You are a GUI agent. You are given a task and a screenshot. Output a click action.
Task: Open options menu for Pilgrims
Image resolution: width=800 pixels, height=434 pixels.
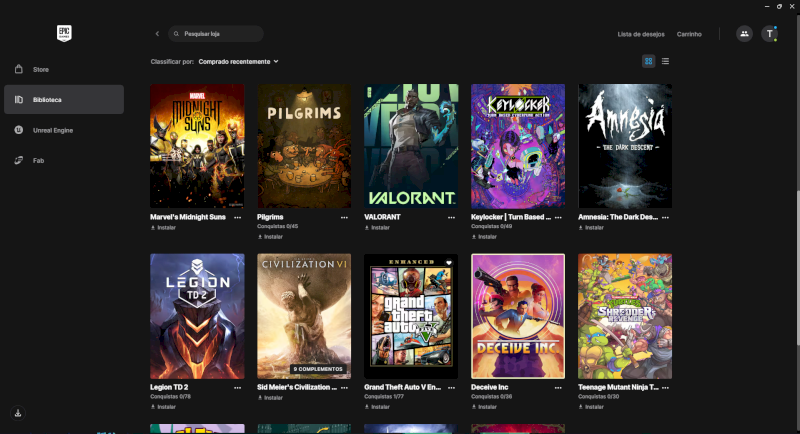[x=344, y=217]
